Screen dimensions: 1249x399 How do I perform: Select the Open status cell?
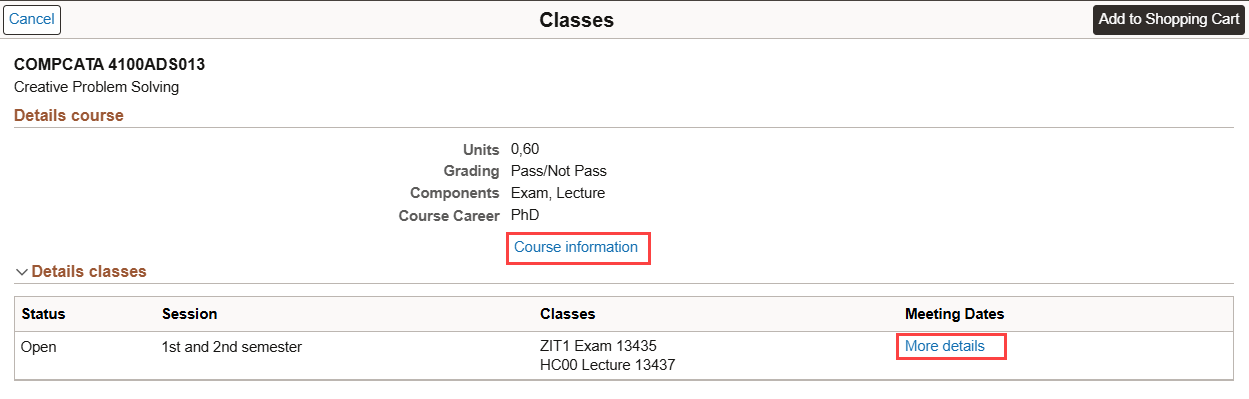39,347
